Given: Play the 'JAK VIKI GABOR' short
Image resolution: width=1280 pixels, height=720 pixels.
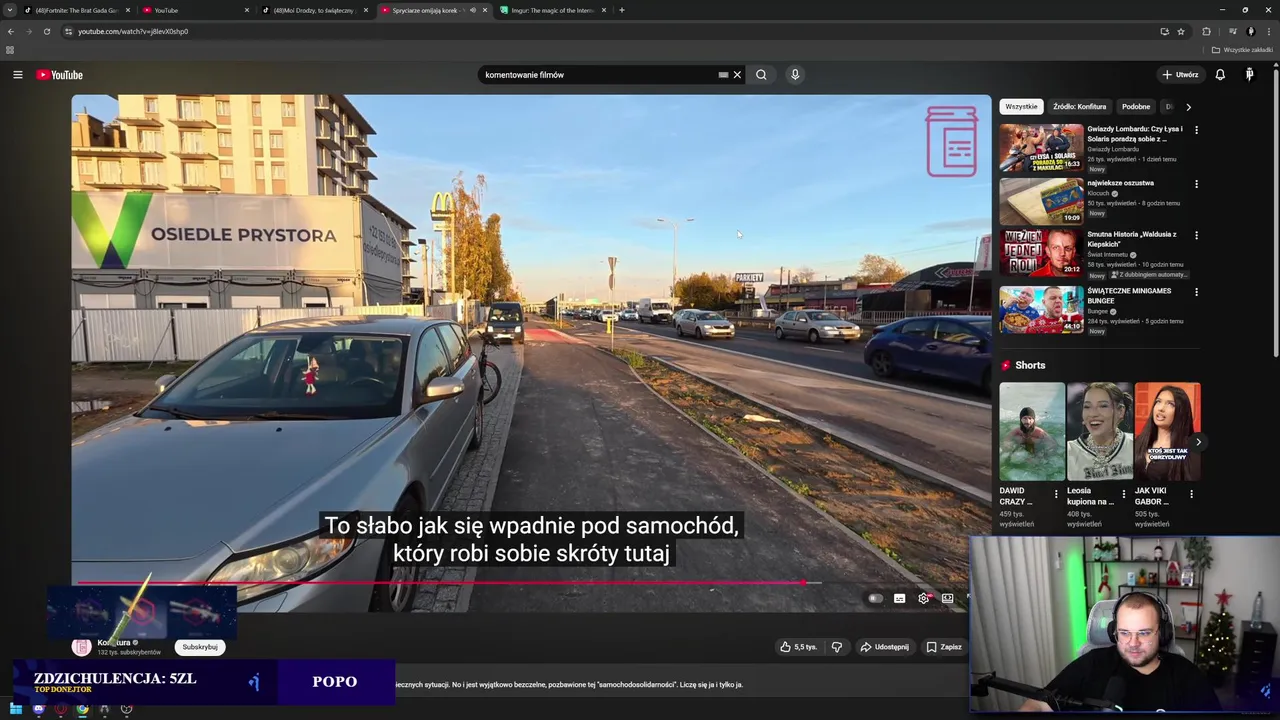Looking at the screenshot, I should click(x=1167, y=432).
